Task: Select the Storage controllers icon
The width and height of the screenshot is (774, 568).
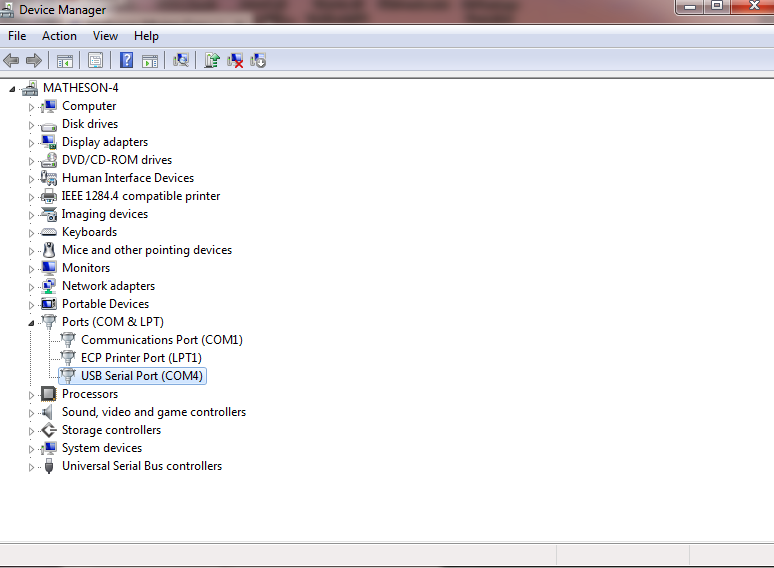Action: (49, 430)
